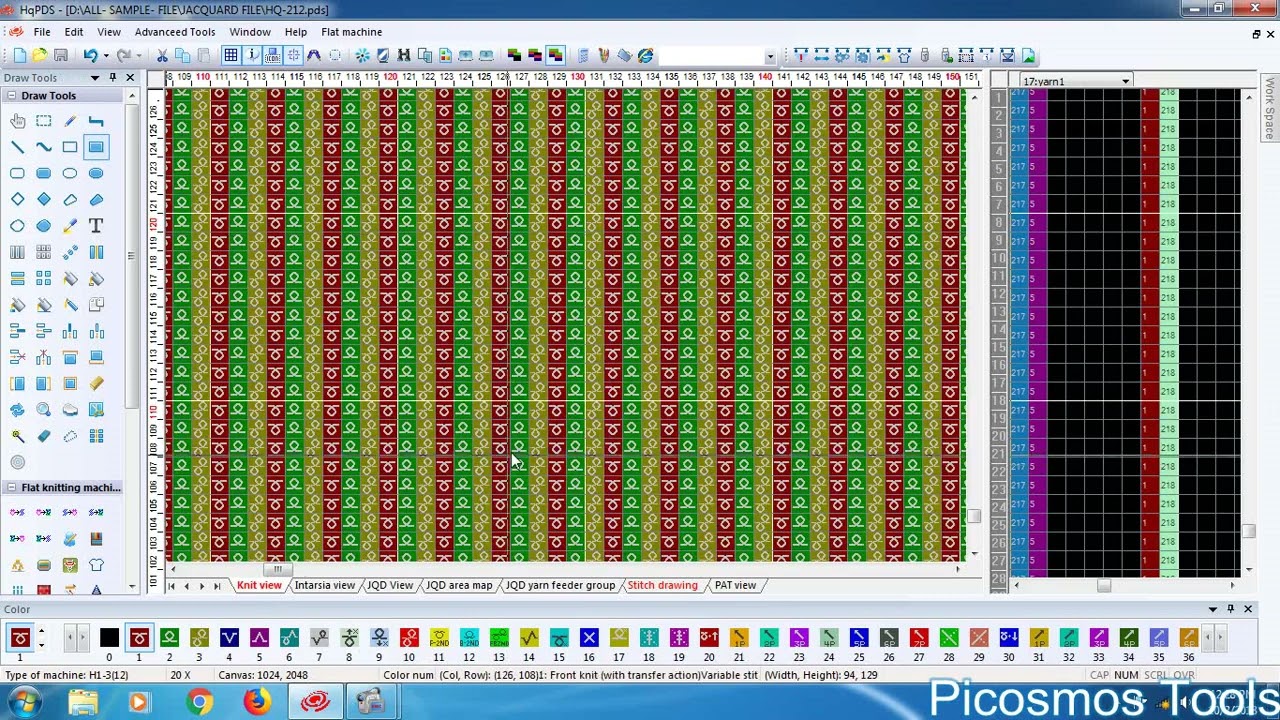1280x720 pixels.
Task: Close the Draw Tools panel
Action: click(130, 78)
